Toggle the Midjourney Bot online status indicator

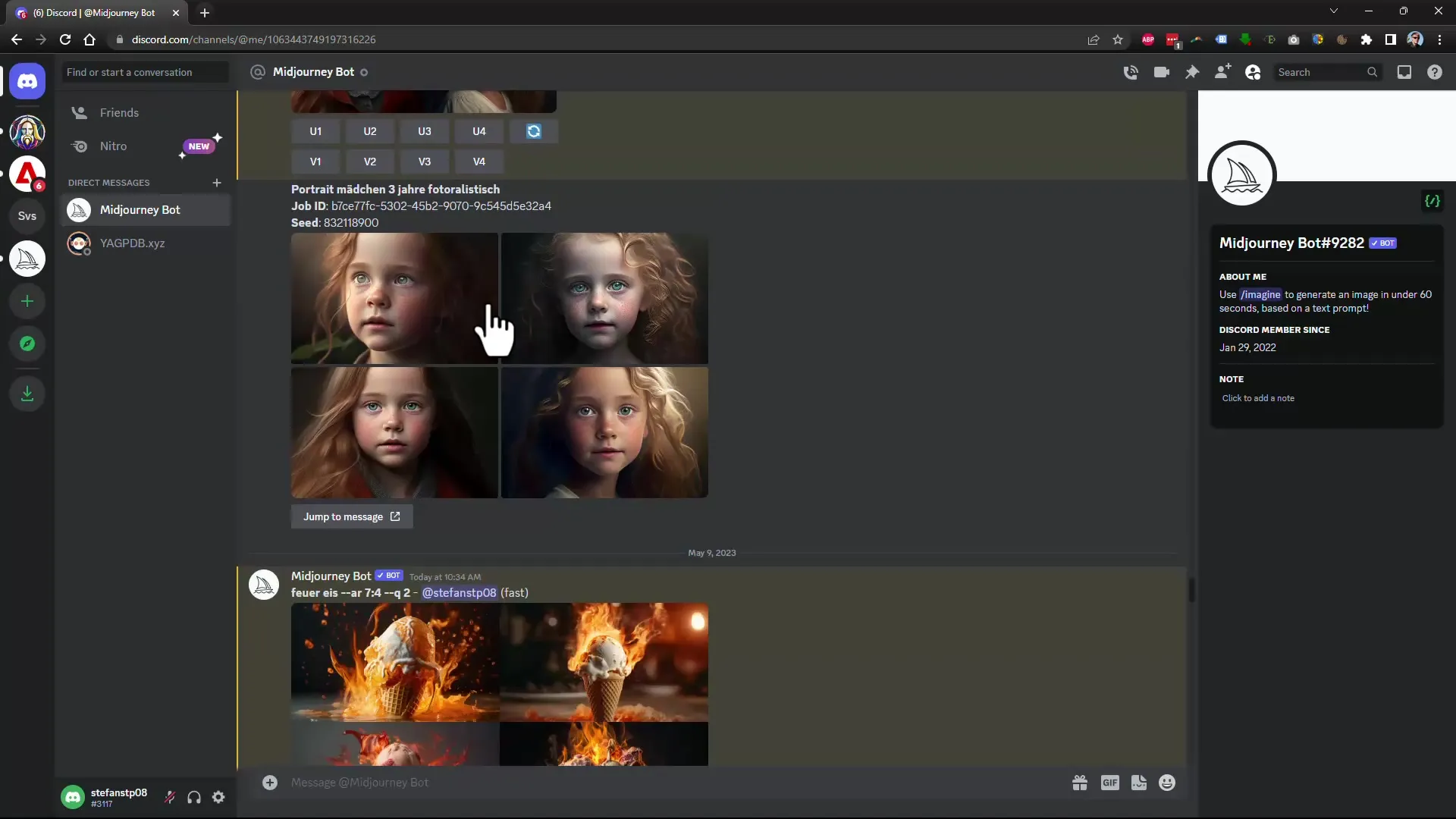pos(365,72)
